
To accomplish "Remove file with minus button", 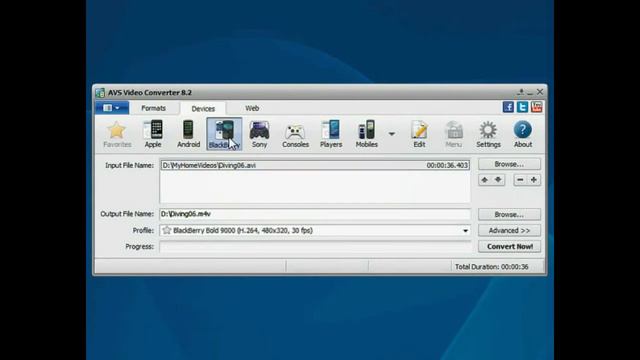I will pos(520,180).
